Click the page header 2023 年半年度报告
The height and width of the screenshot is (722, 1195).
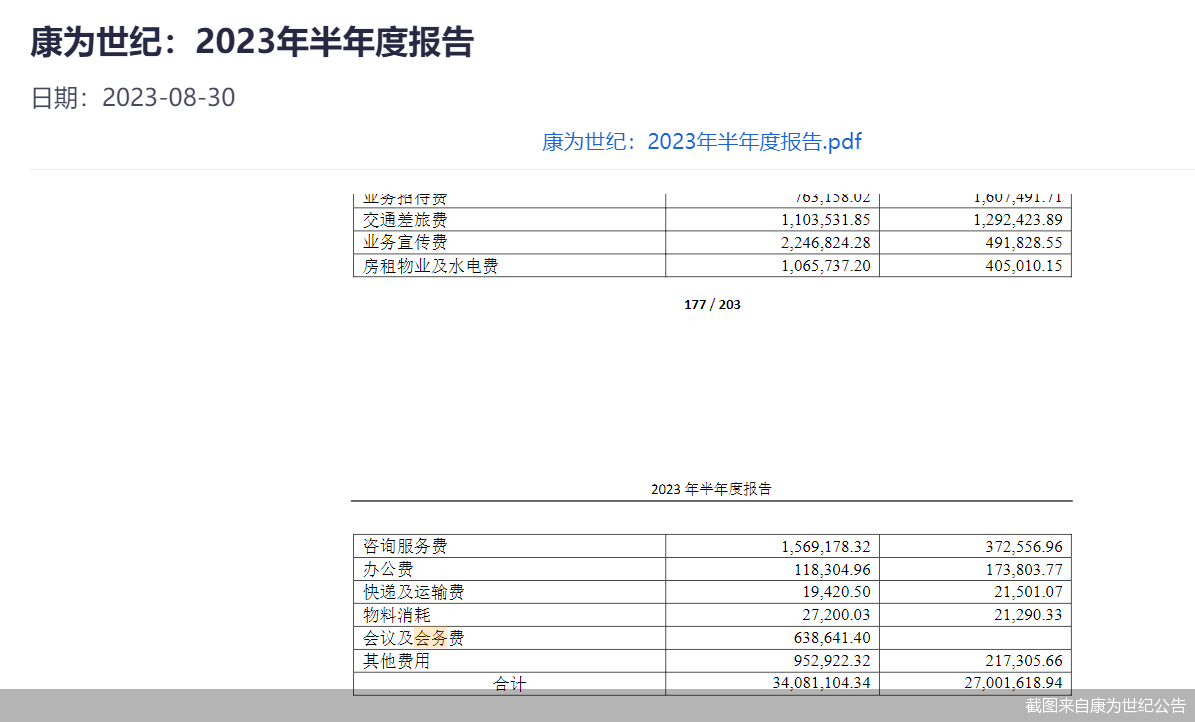711,489
